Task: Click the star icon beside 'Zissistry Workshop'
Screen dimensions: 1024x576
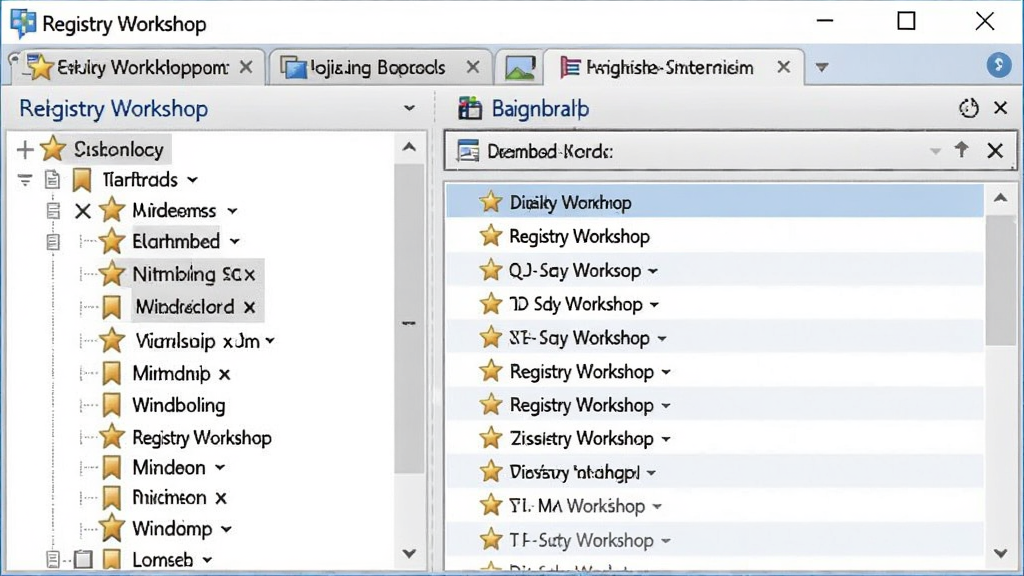Action: point(490,438)
